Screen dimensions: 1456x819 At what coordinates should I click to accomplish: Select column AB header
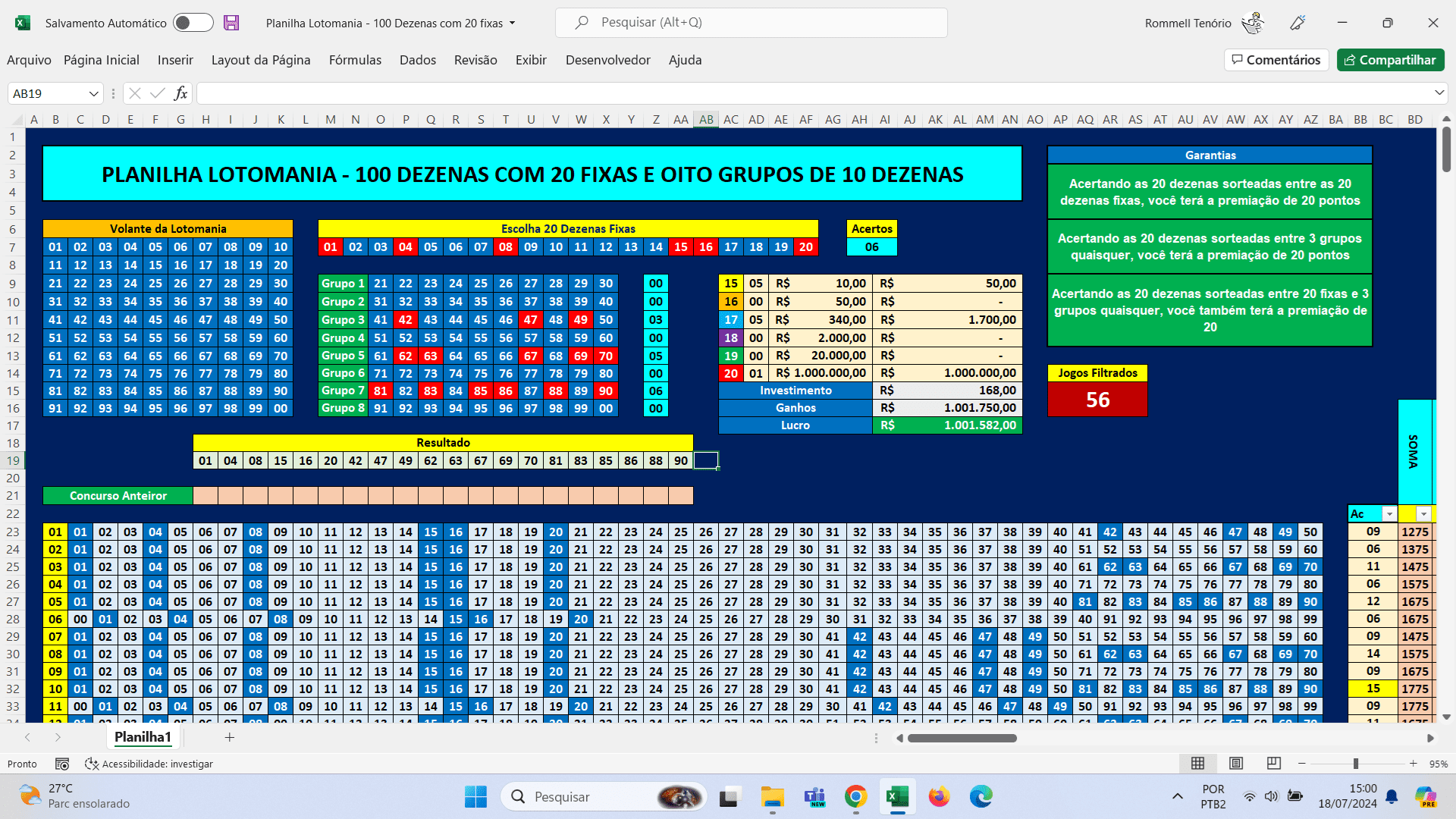point(706,120)
